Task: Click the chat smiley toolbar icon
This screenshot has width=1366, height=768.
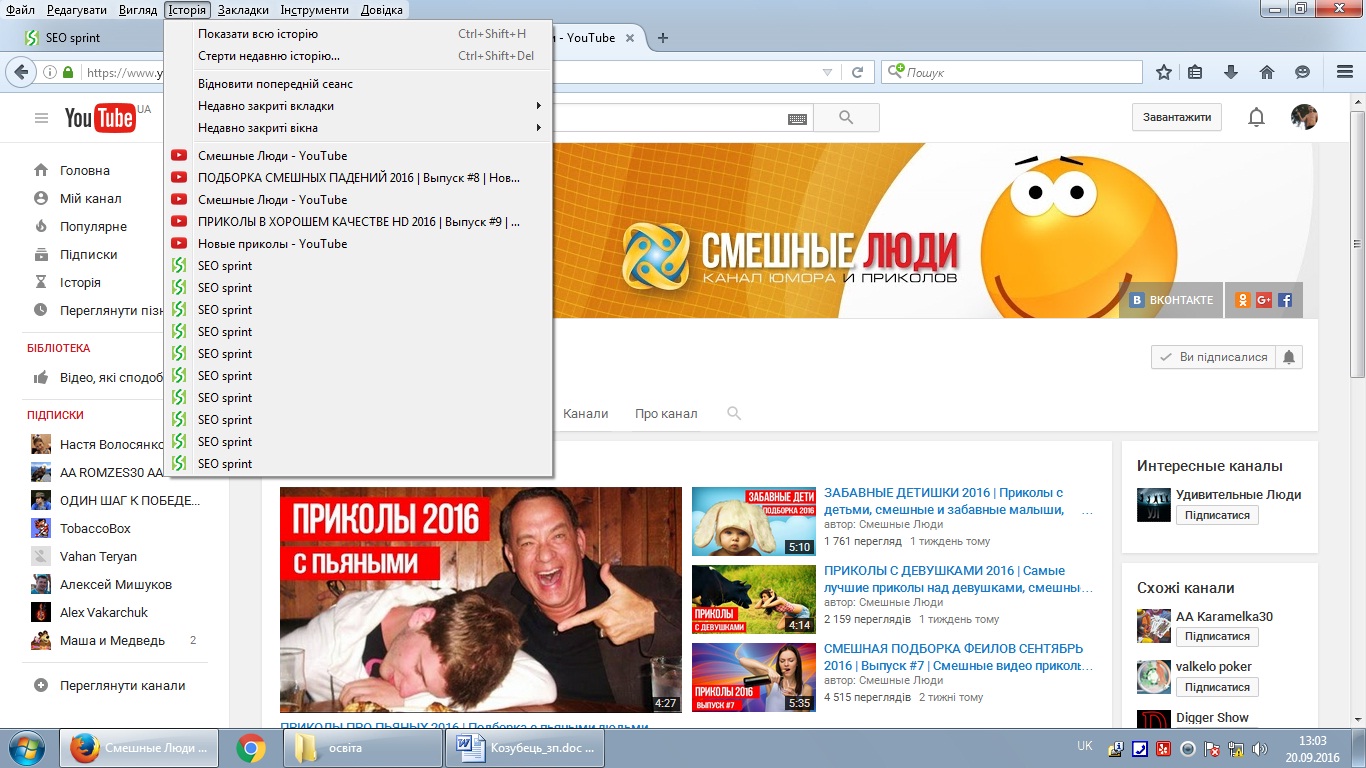Action: (x=1302, y=72)
